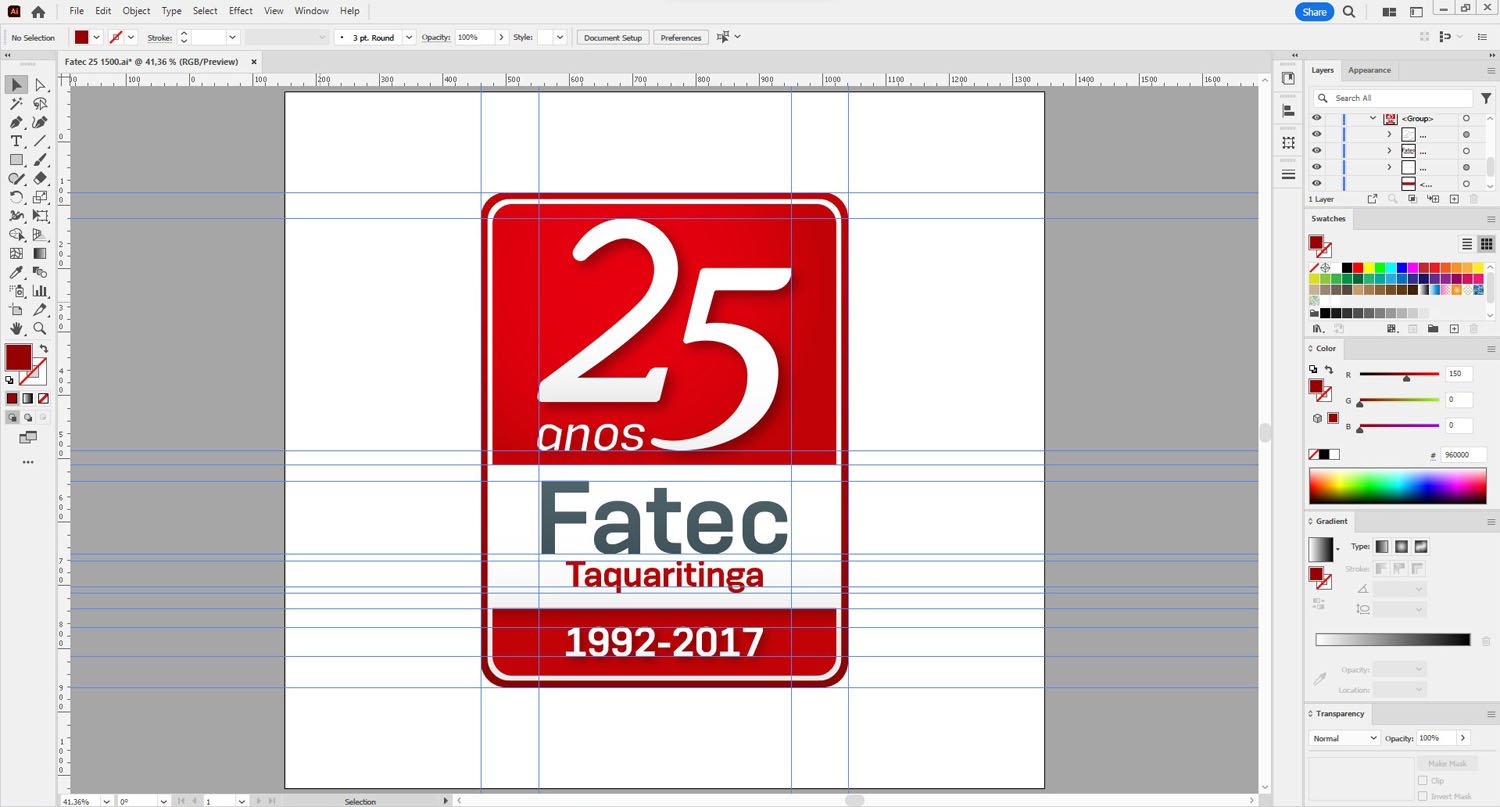Switch Swatches panel to thumbnail grid view
This screenshot has height=807, width=1500.
[1486, 244]
